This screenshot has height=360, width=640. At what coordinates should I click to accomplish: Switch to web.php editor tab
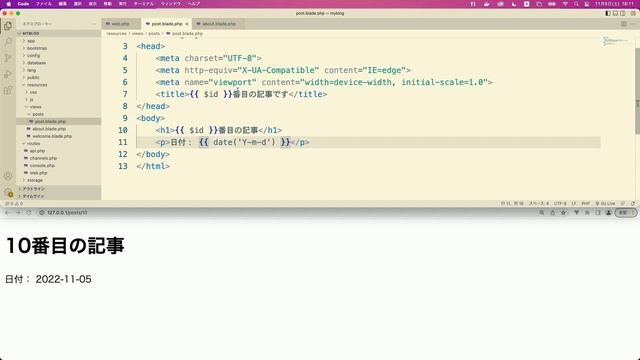(x=120, y=24)
